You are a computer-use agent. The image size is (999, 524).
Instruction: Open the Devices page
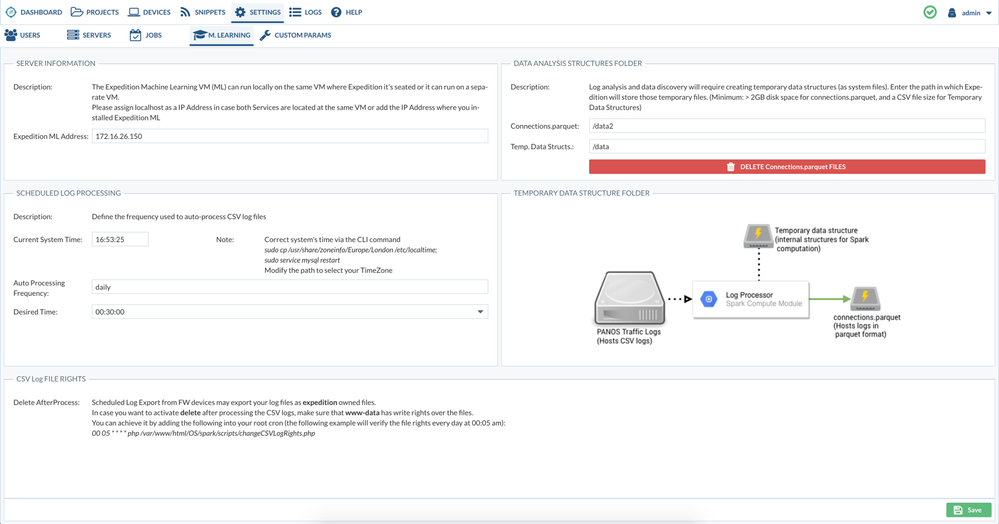tap(149, 12)
